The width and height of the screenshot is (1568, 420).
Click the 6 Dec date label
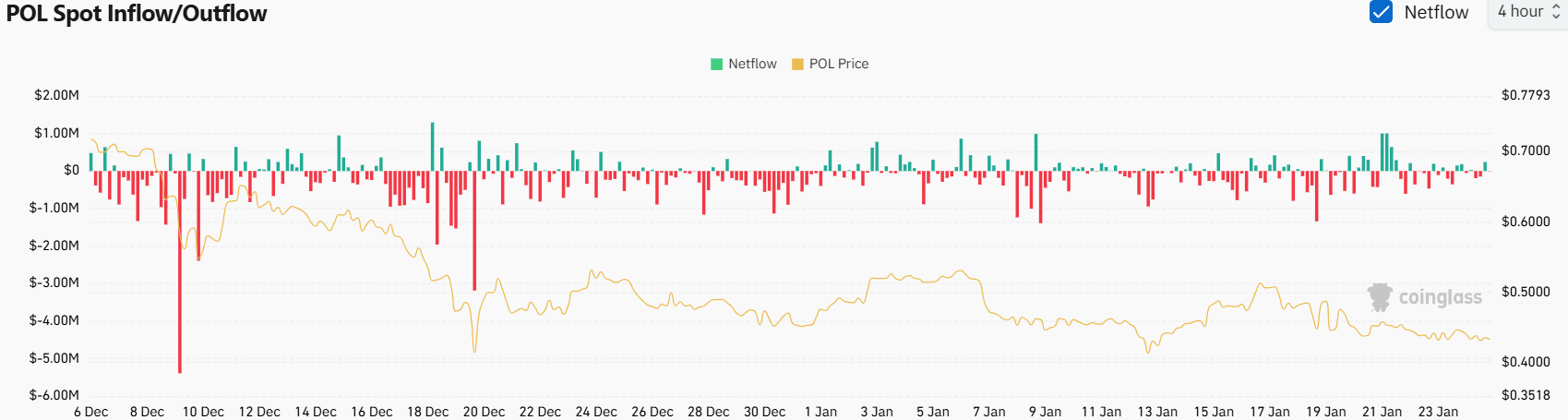pyautogui.click(x=91, y=412)
